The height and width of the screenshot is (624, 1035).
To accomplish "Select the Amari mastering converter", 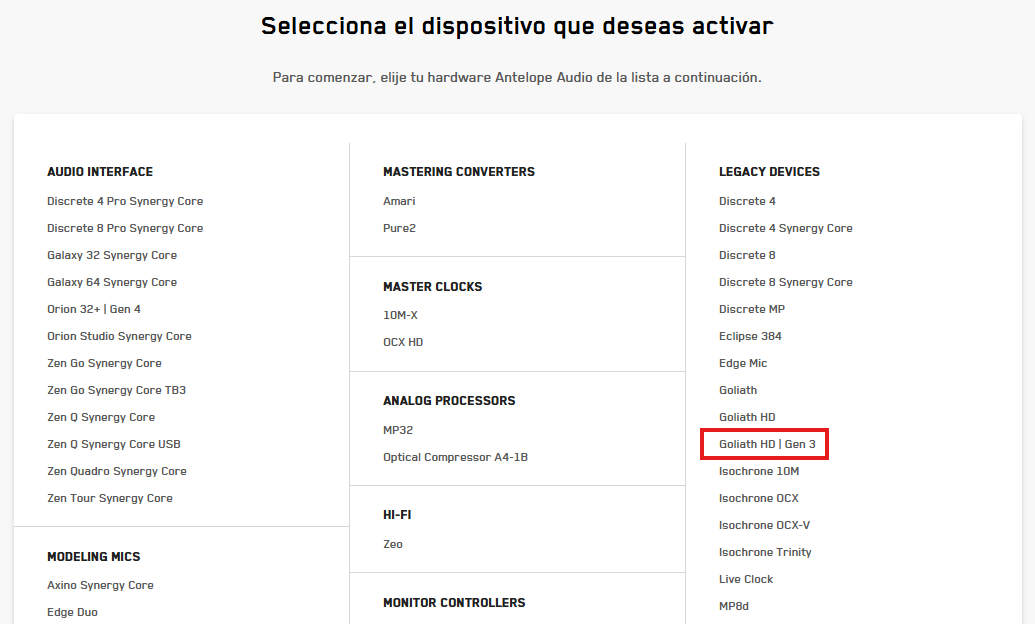I will [399, 201].
